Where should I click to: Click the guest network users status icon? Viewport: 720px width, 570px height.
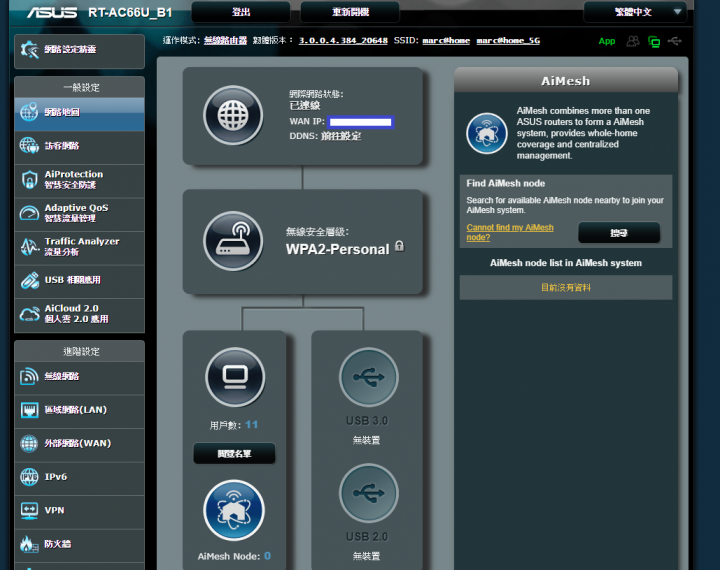coord(633,41)
